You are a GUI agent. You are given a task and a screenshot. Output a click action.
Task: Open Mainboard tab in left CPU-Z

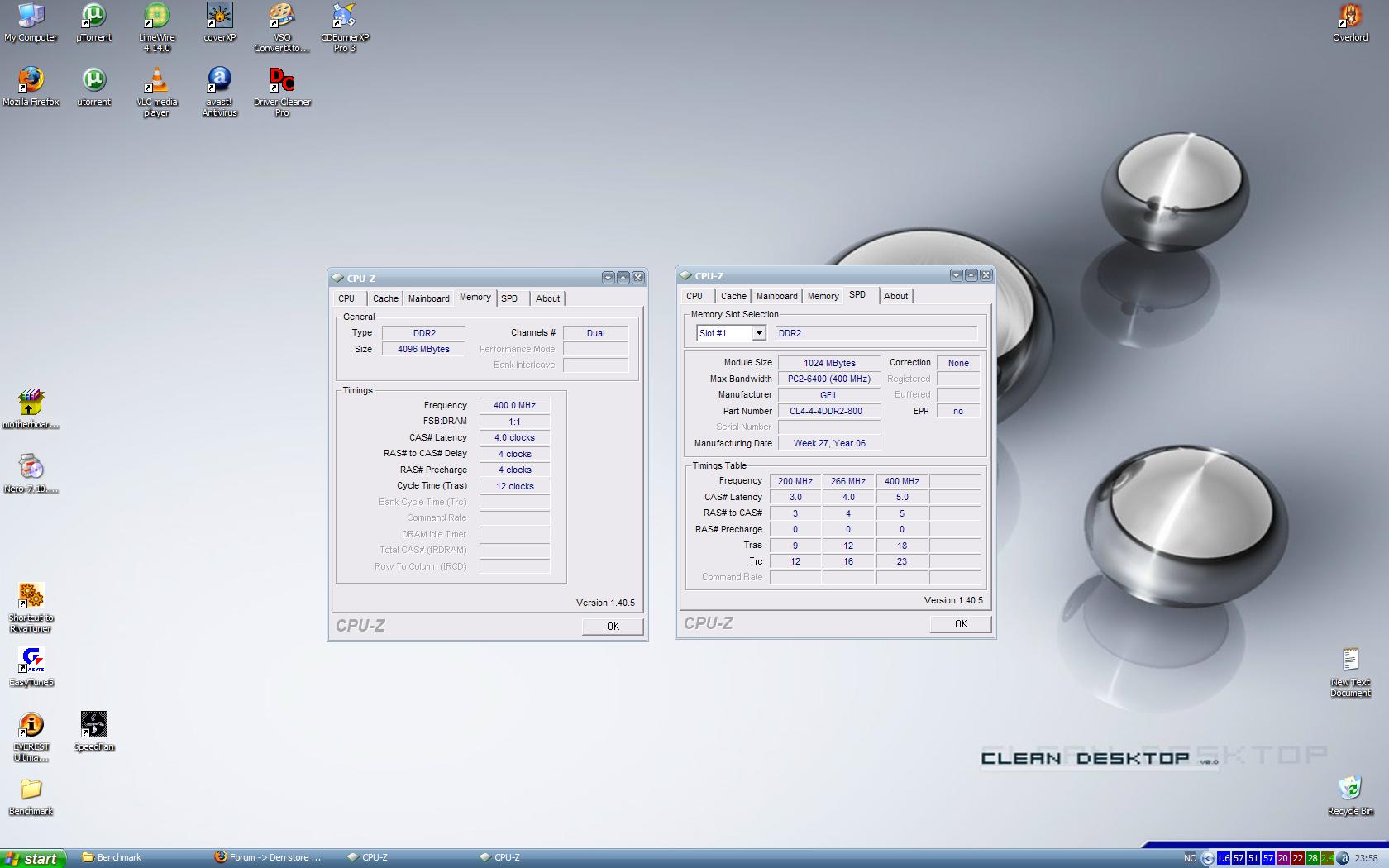tap(428, 298)
